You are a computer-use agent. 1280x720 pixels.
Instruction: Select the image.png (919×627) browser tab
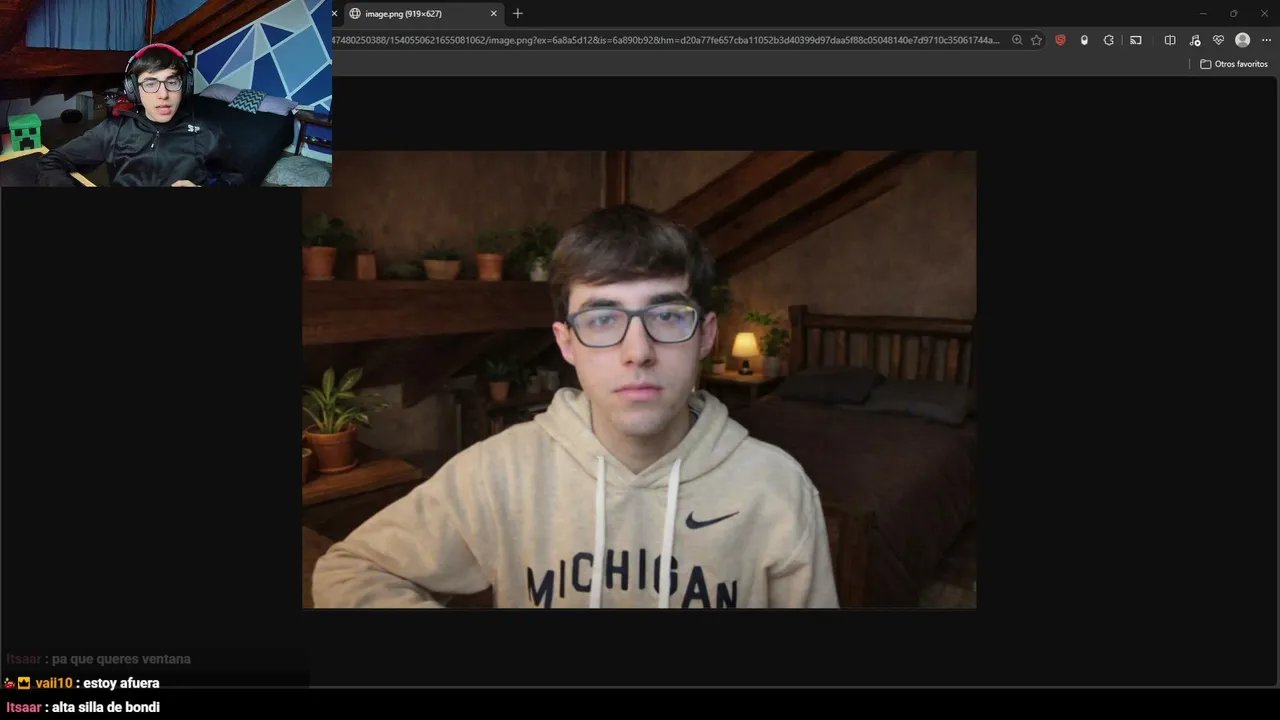422,14
